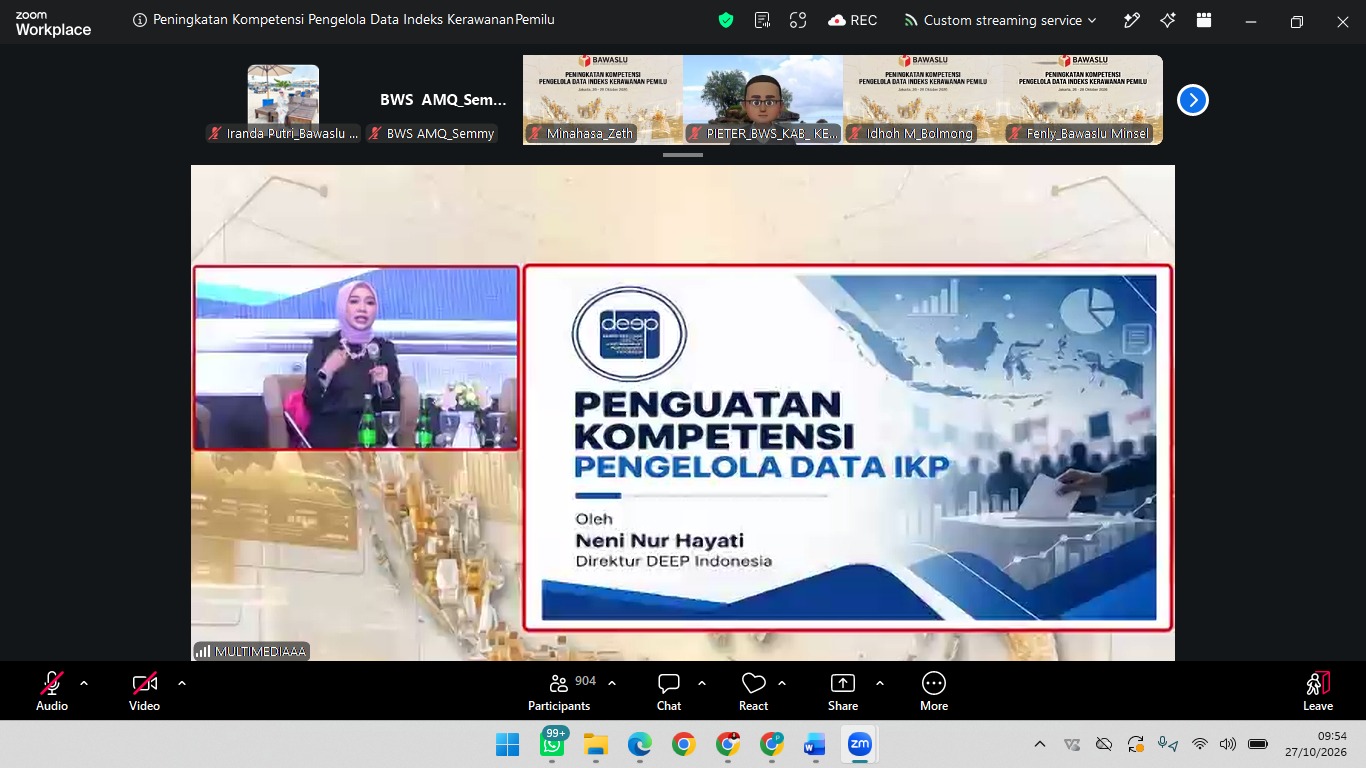The width and height of the screenshot is (1366, 768).
Task: Click the Zoom taskbar icon
Action: [859, 744]
